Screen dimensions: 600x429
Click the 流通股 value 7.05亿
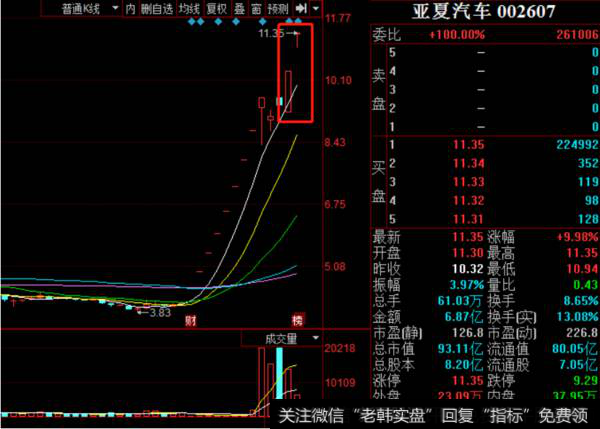point(578,365)
